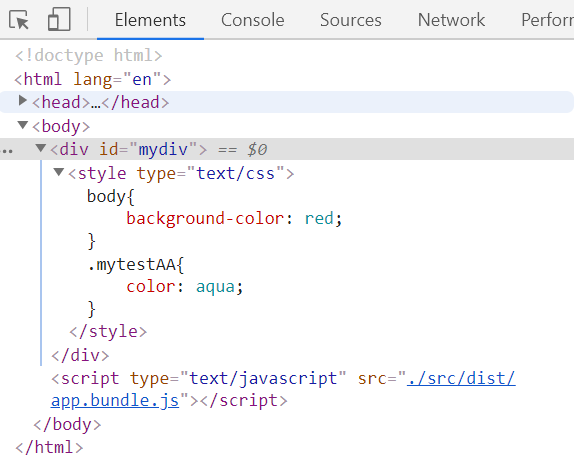This screenshot has width=574, height=471.
Task: Select the html lang="en" node
Action: (x=92, y=79)
